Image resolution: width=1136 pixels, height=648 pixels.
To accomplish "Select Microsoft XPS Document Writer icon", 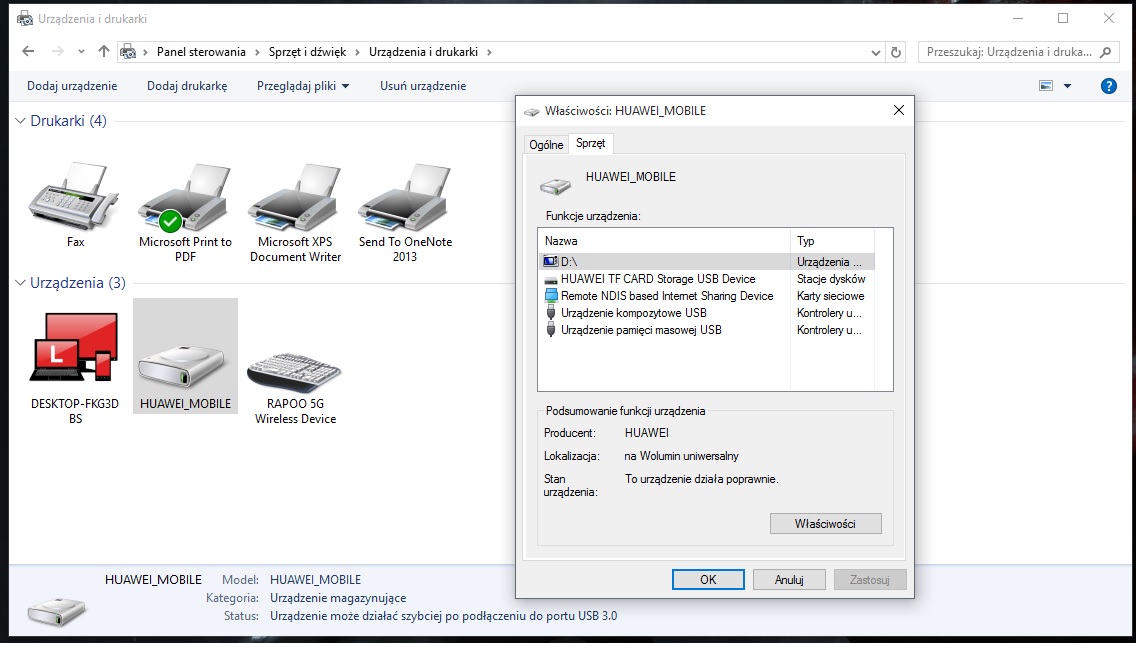I will 295,199.
